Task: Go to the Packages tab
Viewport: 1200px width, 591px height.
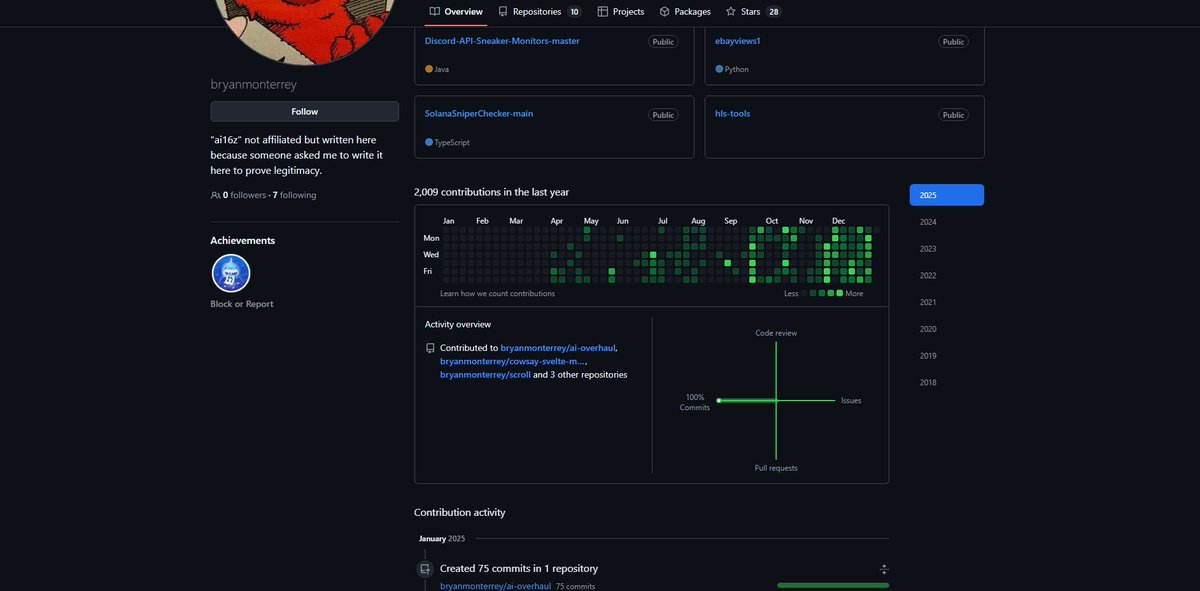Action: click(685, 12)
